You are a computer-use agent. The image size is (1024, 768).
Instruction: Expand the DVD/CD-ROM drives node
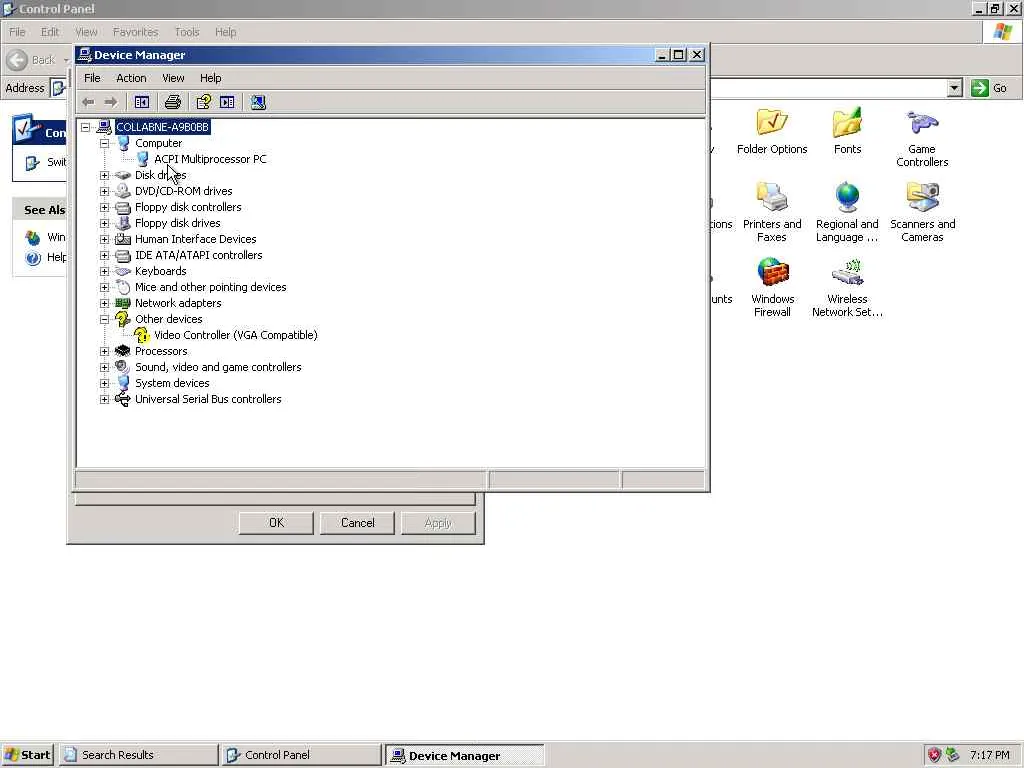click(x=104, y=191)
